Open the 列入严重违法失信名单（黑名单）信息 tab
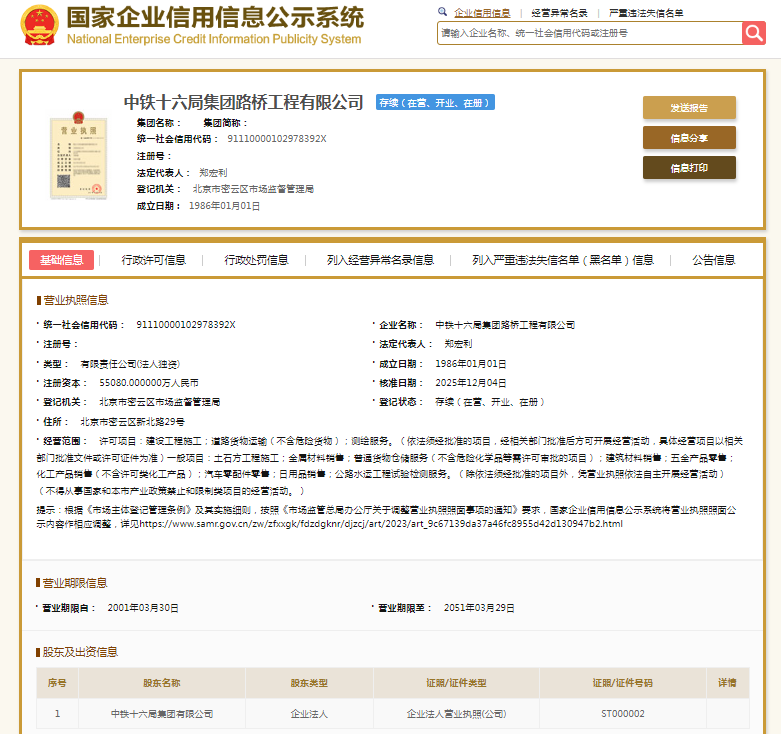The height and width of the screenshot is (734, 781). click(x=563, y=260)
